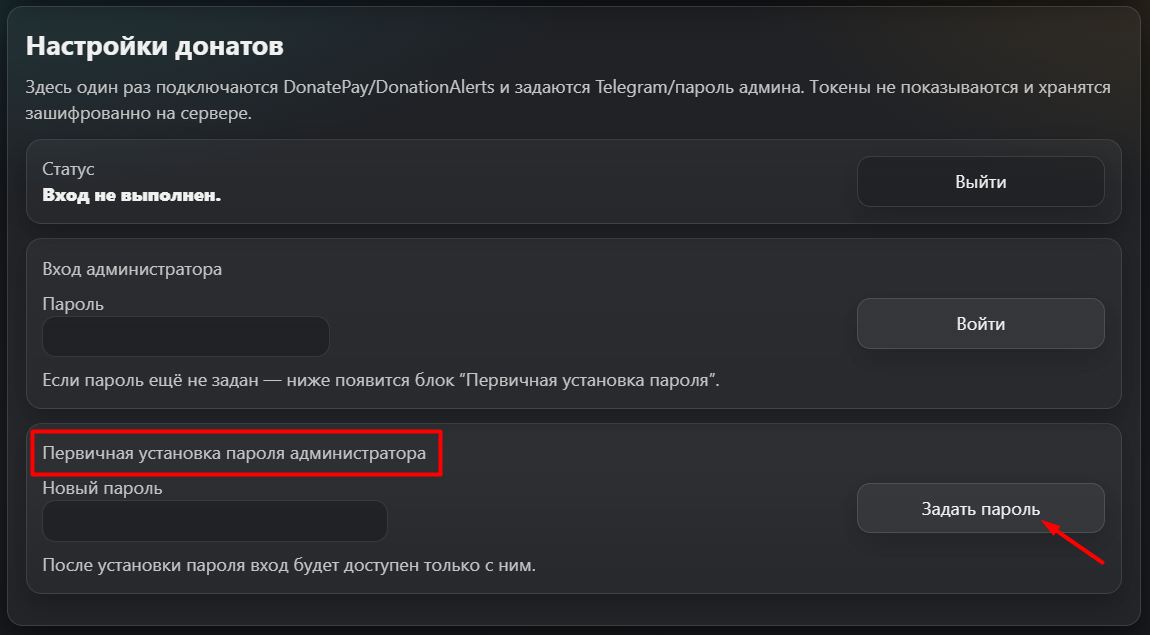Click the Вход не выполнен status text
Screen dimensions: 1150x635
pyautogui.click(x=131, y=195)
